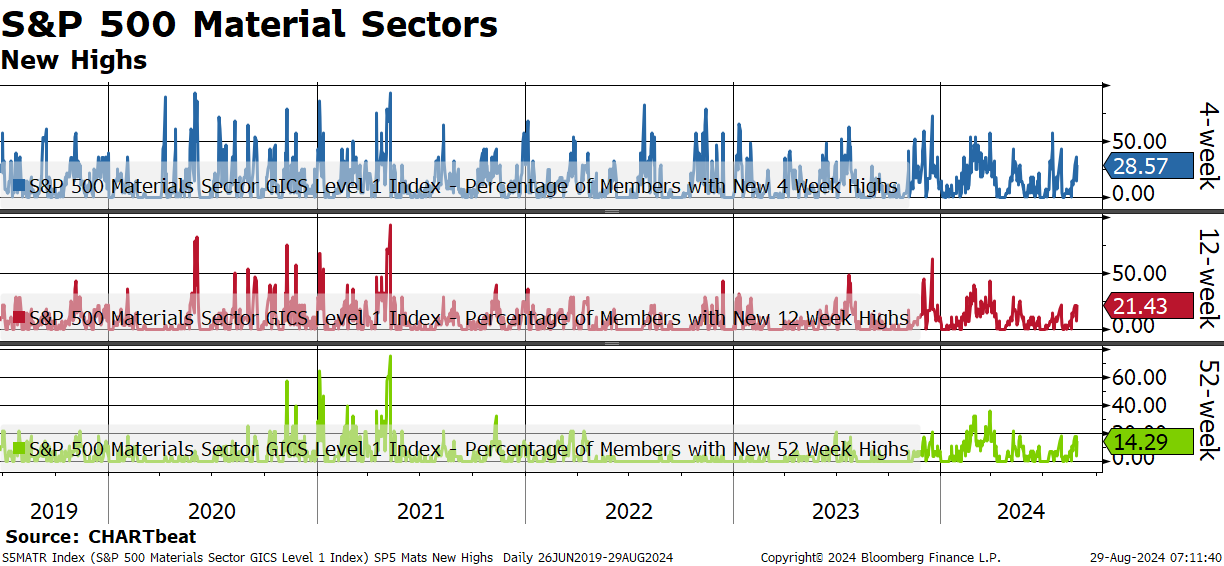Click the Daily 26JUN2019-29AUG2024 date range text
Image resolution: width=1224 pixels, height=566 pixels.
pyautogui.click(x=588, y=557)
